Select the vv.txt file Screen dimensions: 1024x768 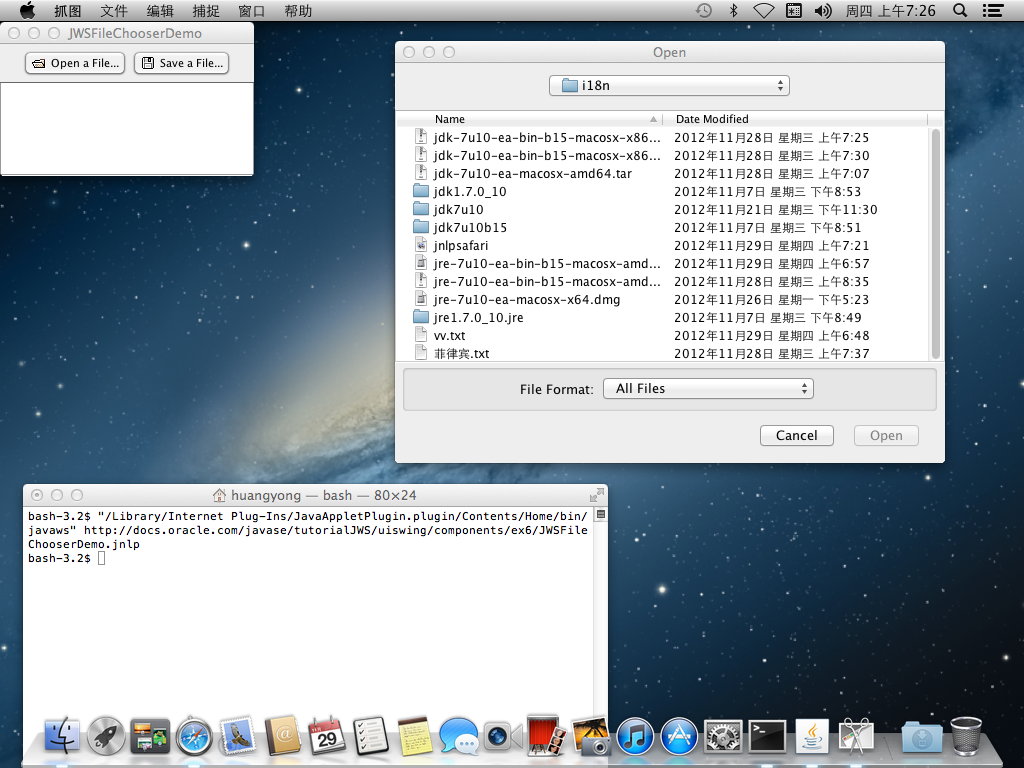click(x=449, y=336)
